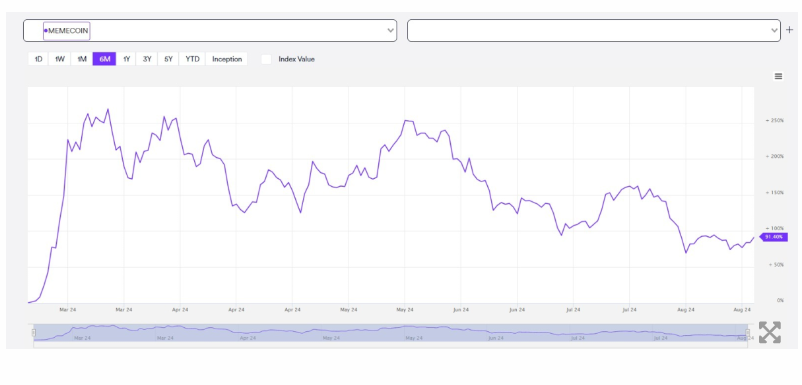Select the 1W time range
Screen dimensions: 802x385
(60, 59)
